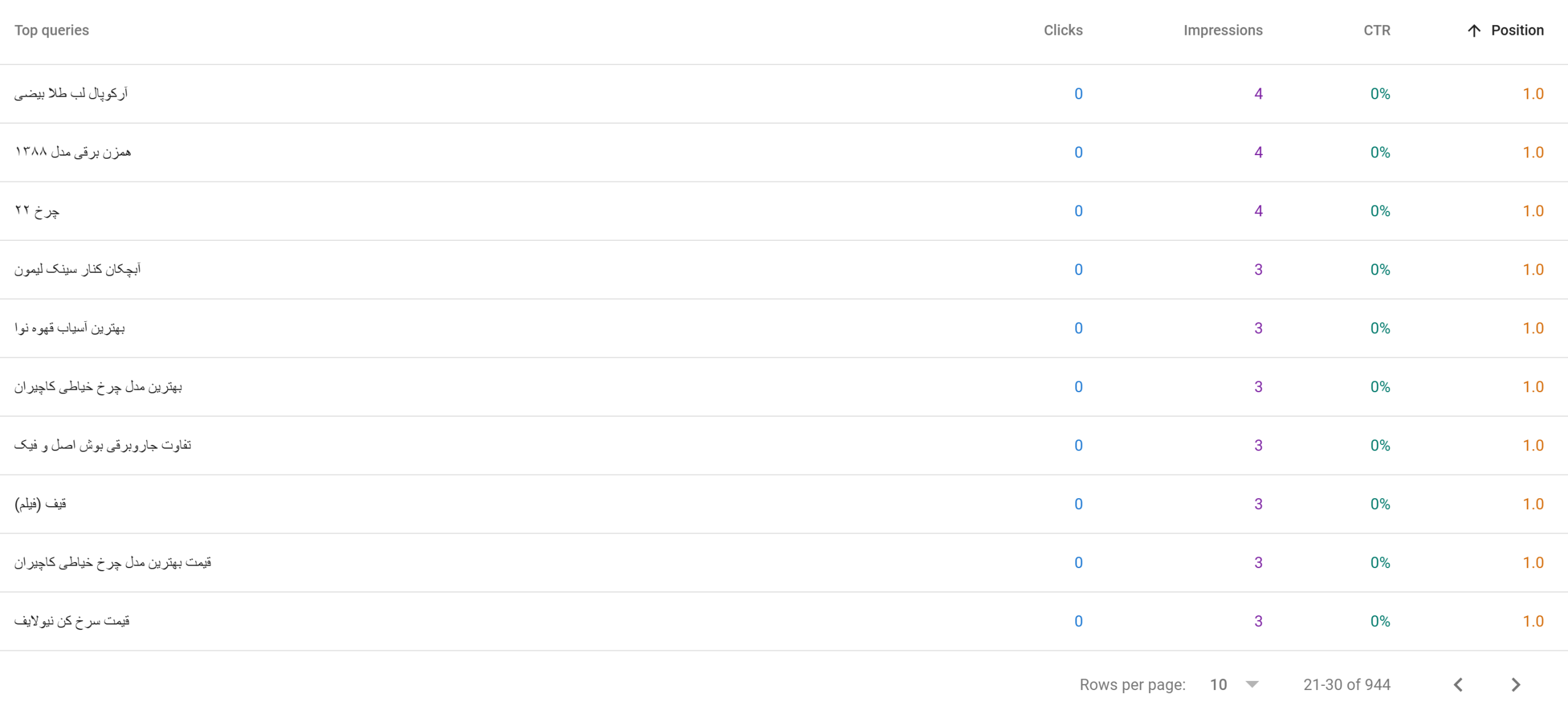Open the query 'قیف (فیلم)'
1568x706 pixels.
(784, 504)
